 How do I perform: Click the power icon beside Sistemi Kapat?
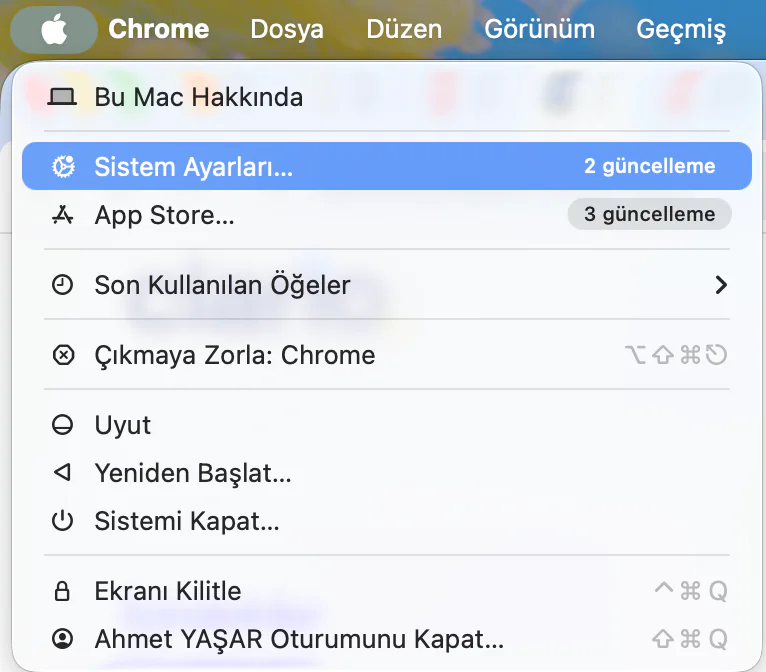pos(63,521)
